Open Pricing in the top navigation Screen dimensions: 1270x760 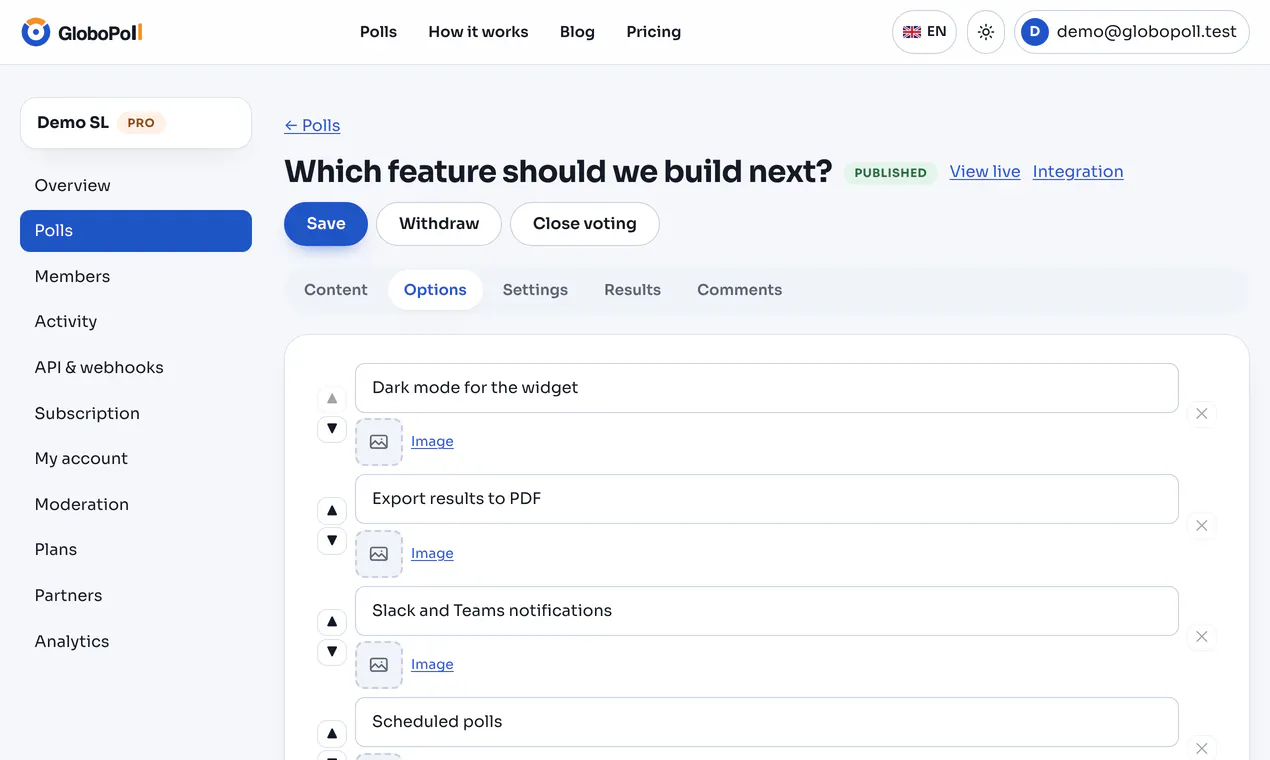pos(654,32)
